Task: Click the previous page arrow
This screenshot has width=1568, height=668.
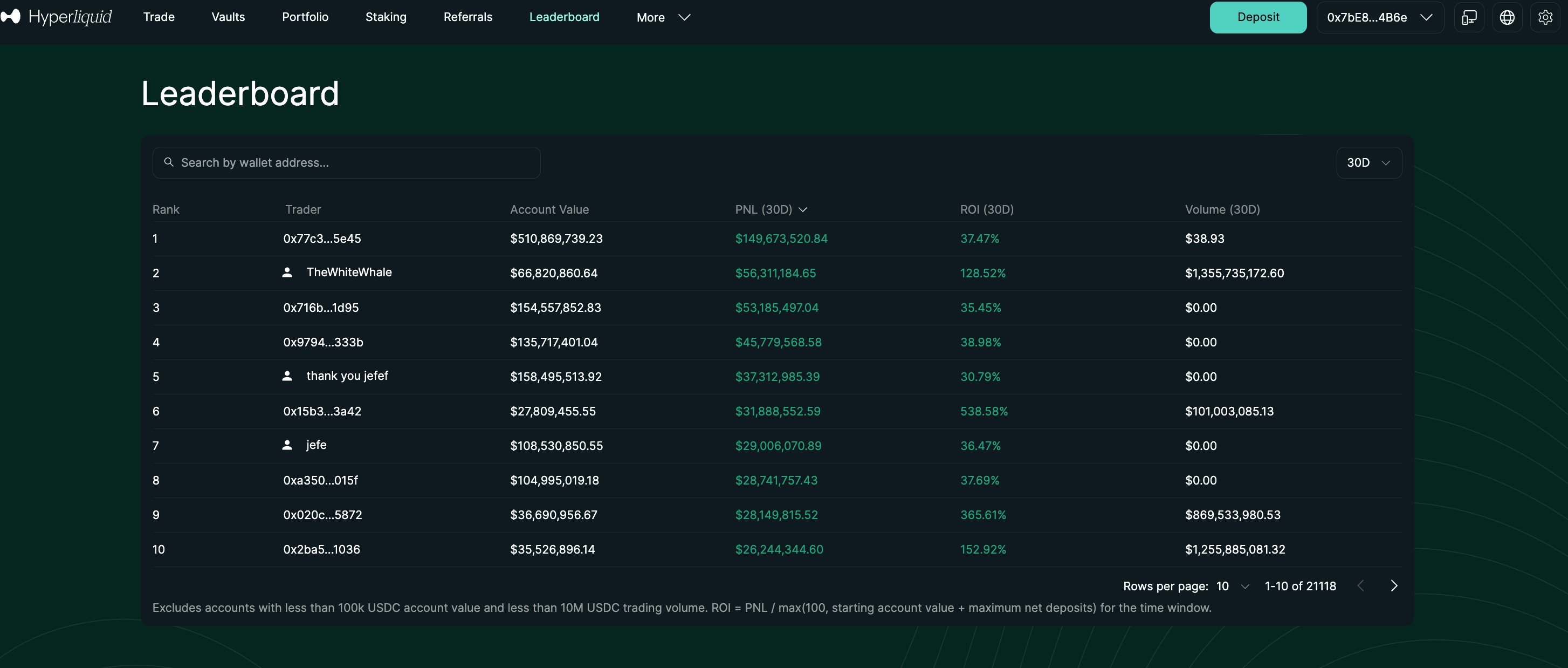Action: [1361, 586]
